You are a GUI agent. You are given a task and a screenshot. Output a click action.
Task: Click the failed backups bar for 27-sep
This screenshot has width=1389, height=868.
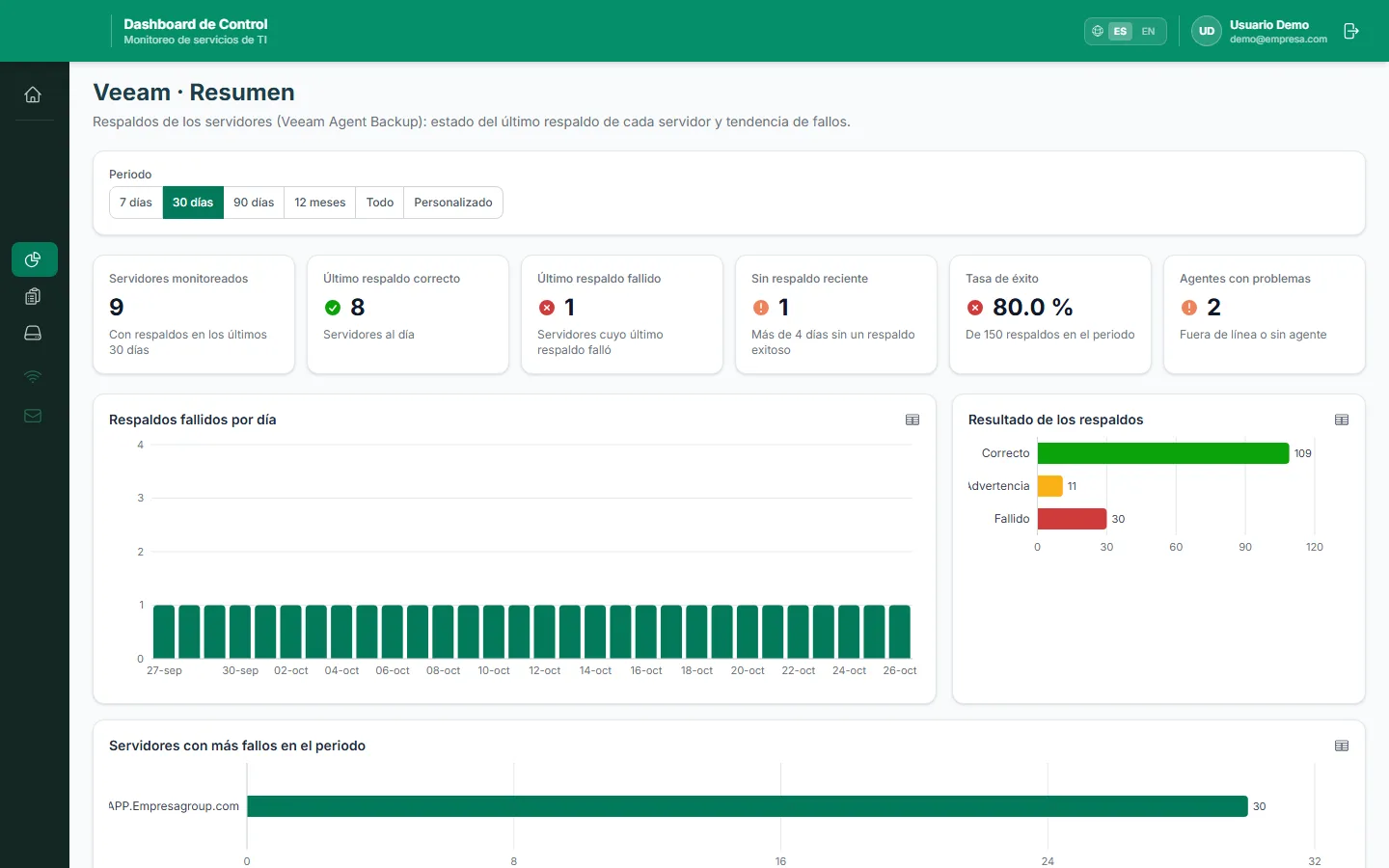click(164, 632)
